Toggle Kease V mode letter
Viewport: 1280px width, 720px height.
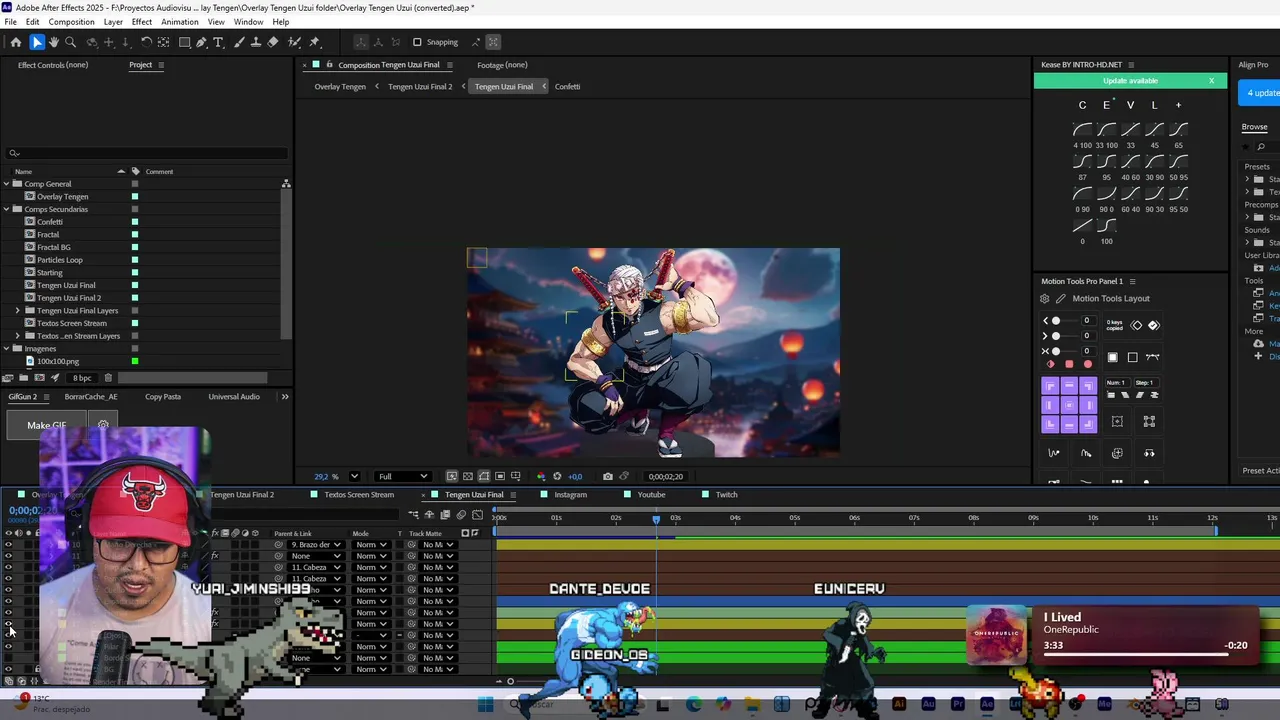point(1130,105)
